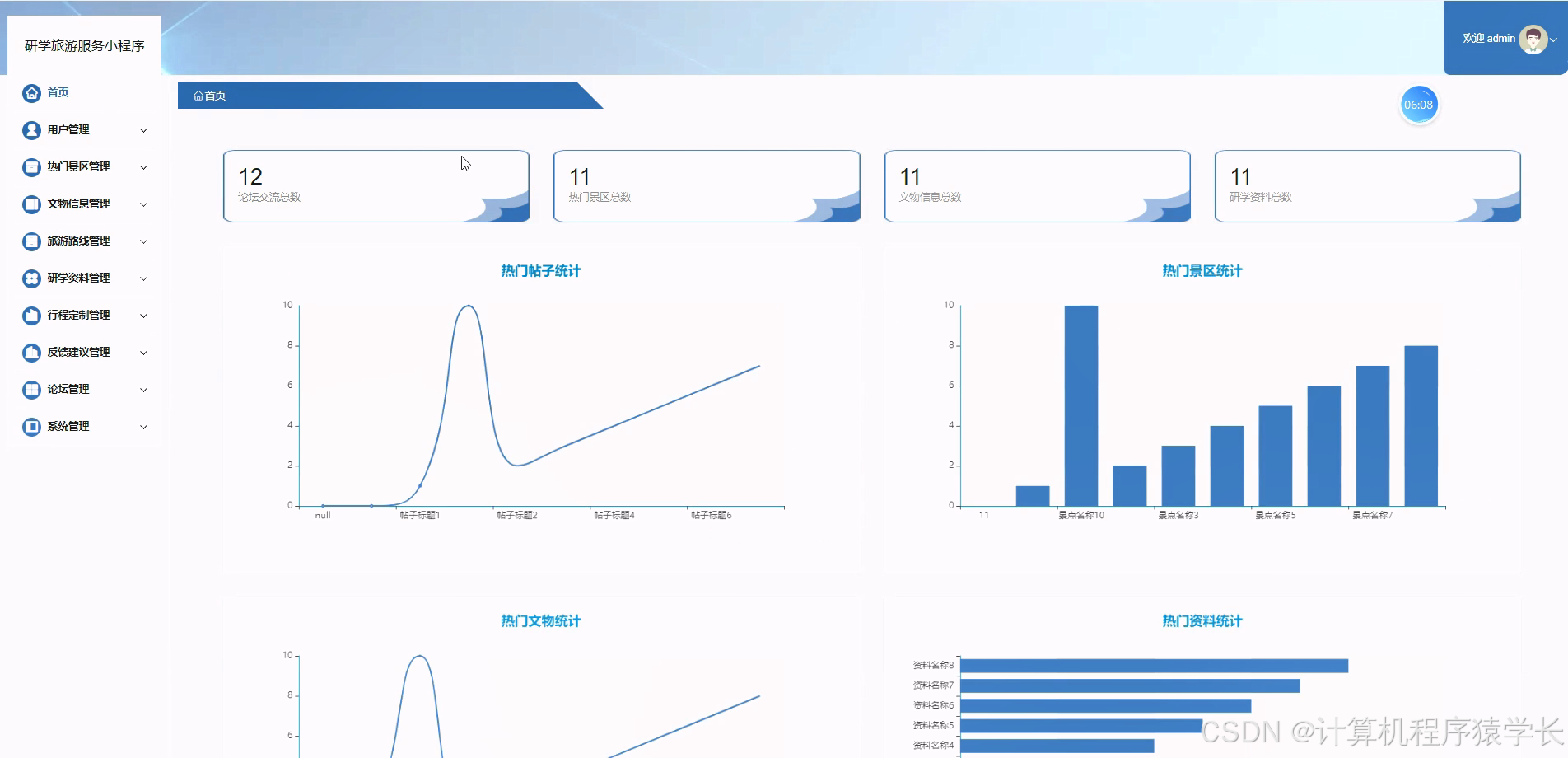Click the 资料名称6 horizontal bar
The image size is (1568, 758).
[x=1106, y=706]
